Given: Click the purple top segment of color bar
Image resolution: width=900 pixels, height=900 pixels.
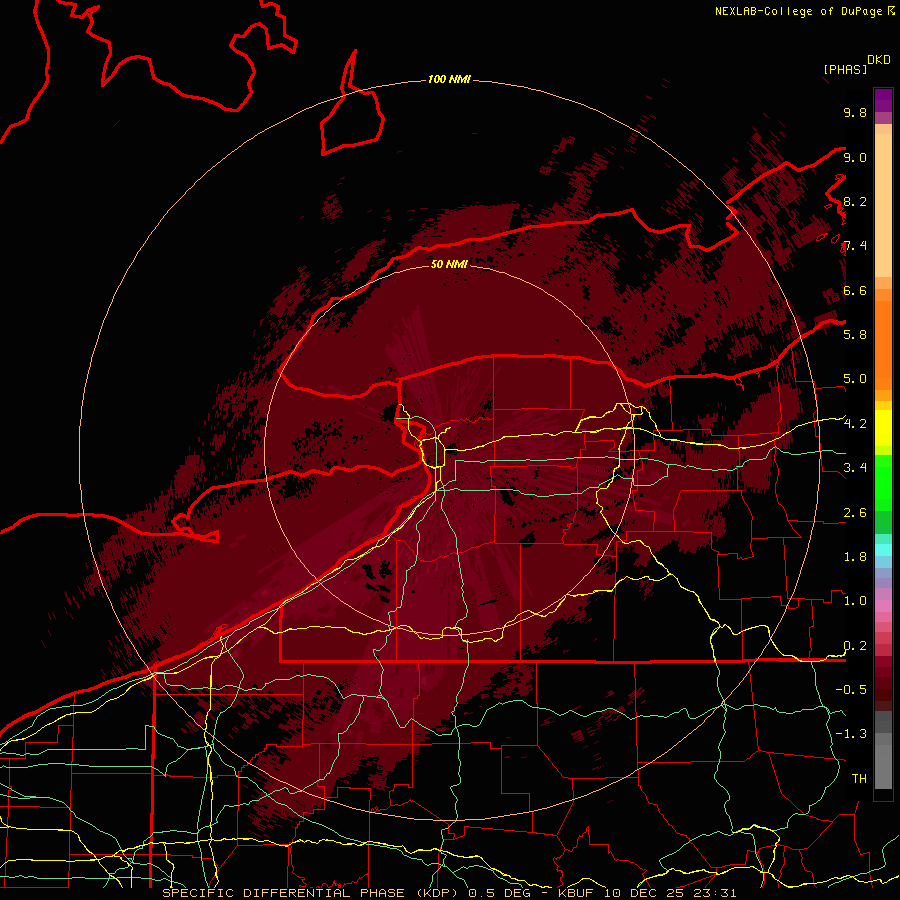Looking at the screenshot, I should pyautogui.click(x=883, y=100).
